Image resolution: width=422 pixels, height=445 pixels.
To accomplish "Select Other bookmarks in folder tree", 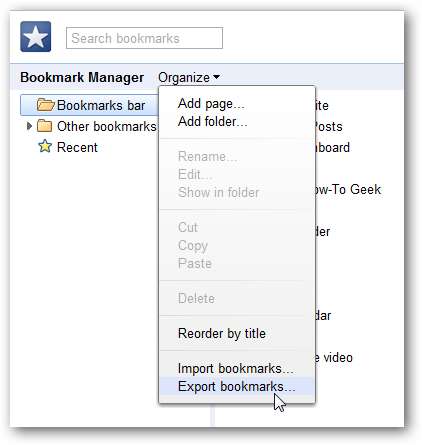I will pyautogui.click(x=106, y=126).
